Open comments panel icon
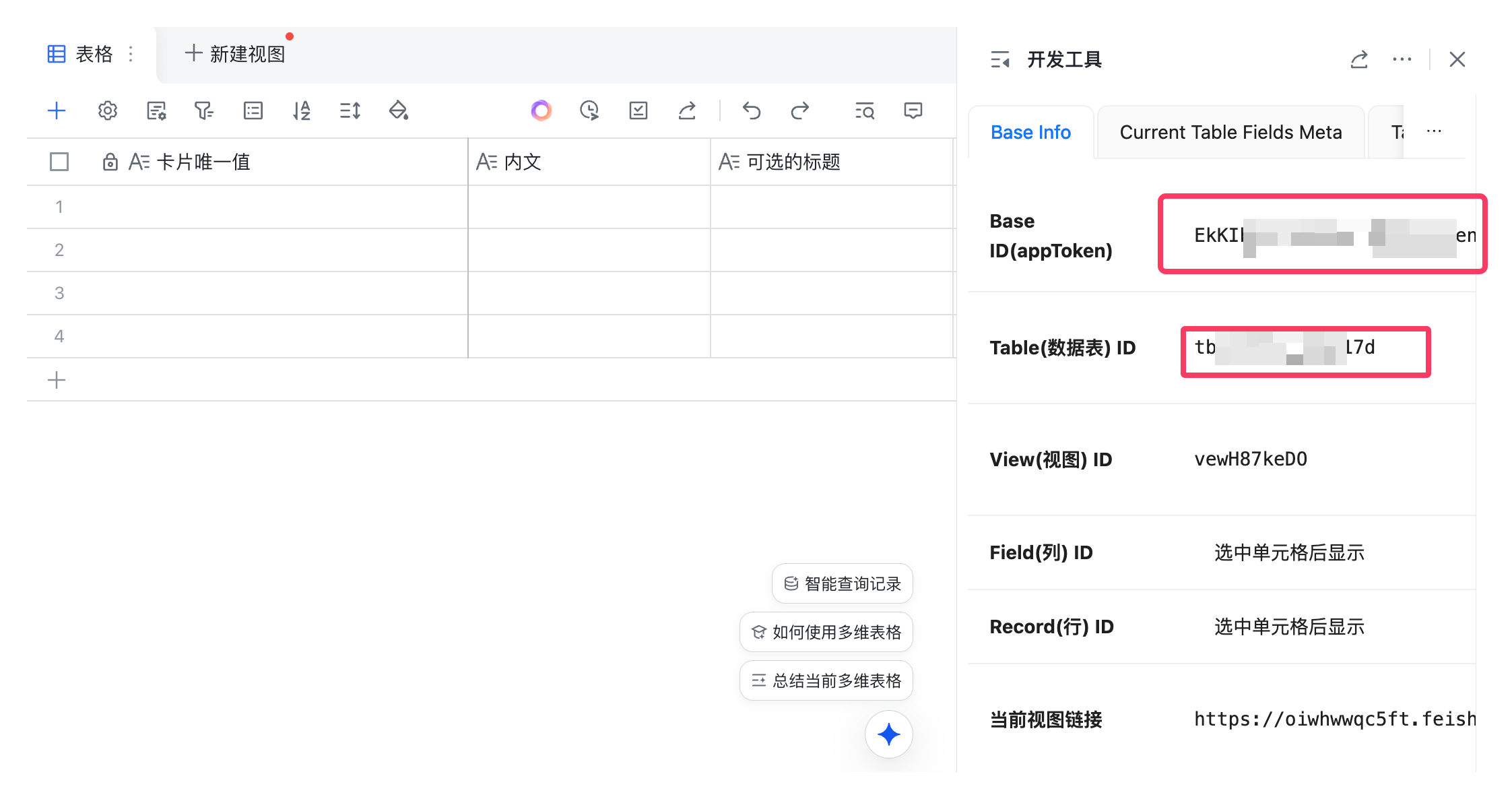This screenshot has height=799, width=1512. [913, 110]
